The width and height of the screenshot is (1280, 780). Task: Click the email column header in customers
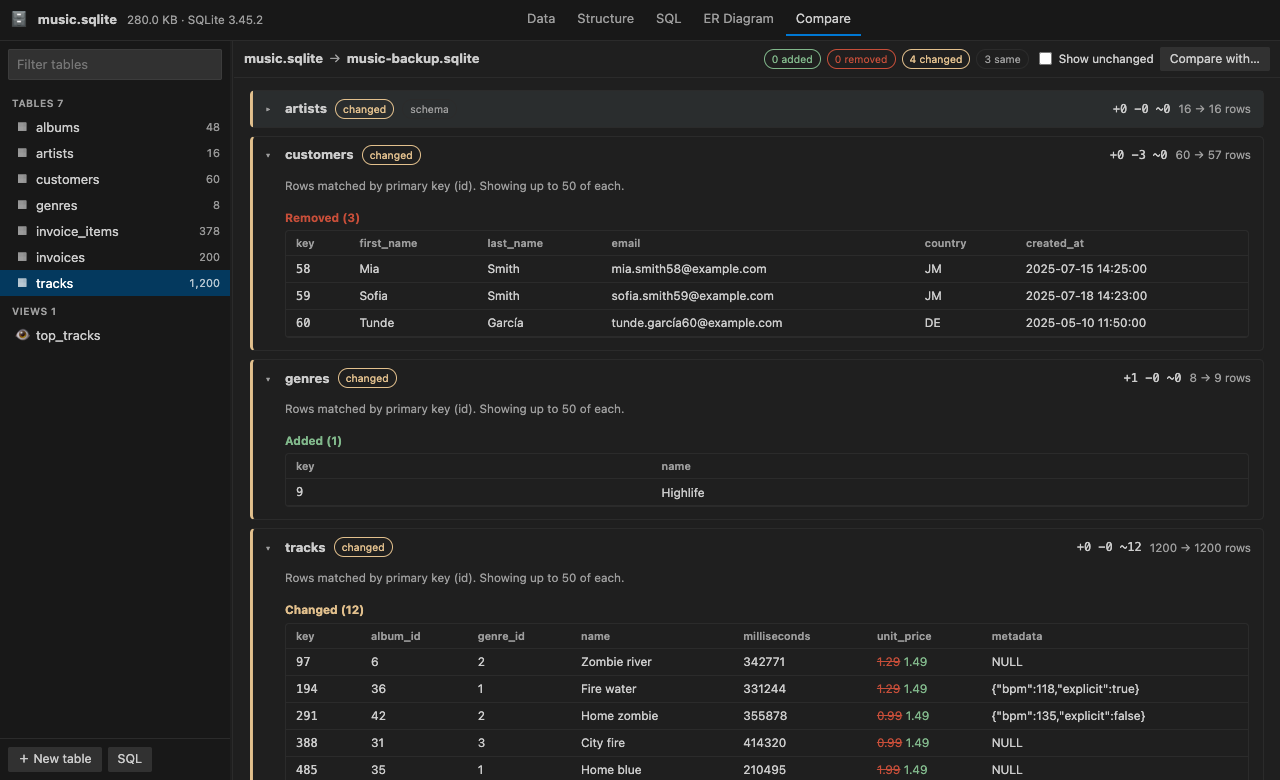click(x=626, y=243)
